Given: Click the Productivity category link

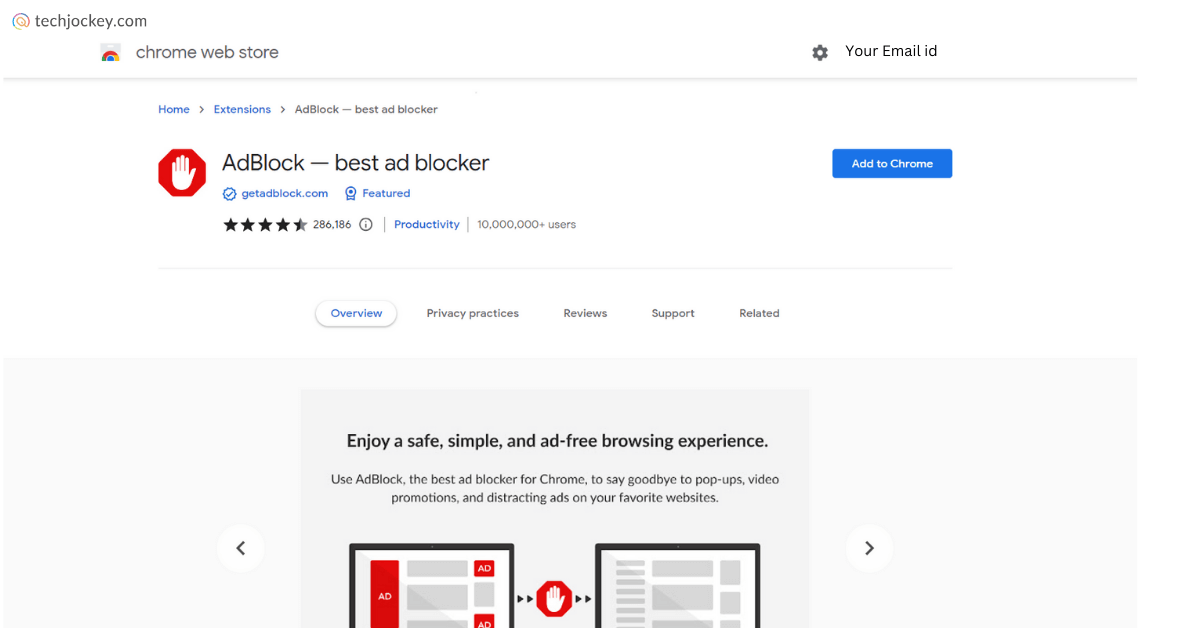Looking at the screenshot, I should click(426, 224).
